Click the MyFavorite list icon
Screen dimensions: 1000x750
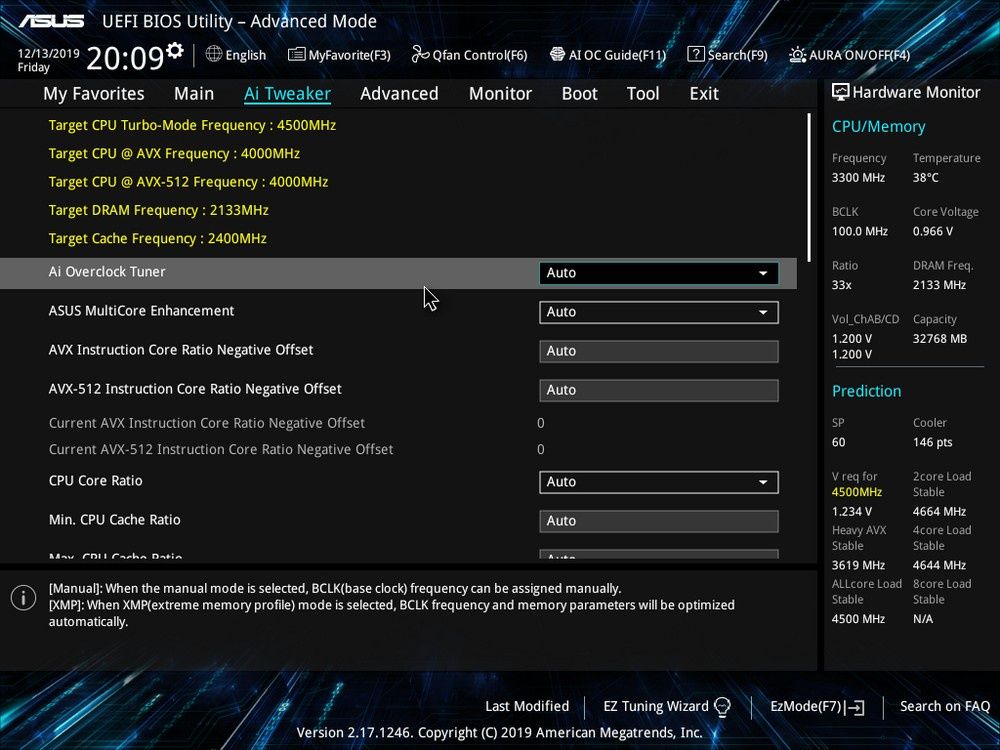pos(297,55)
